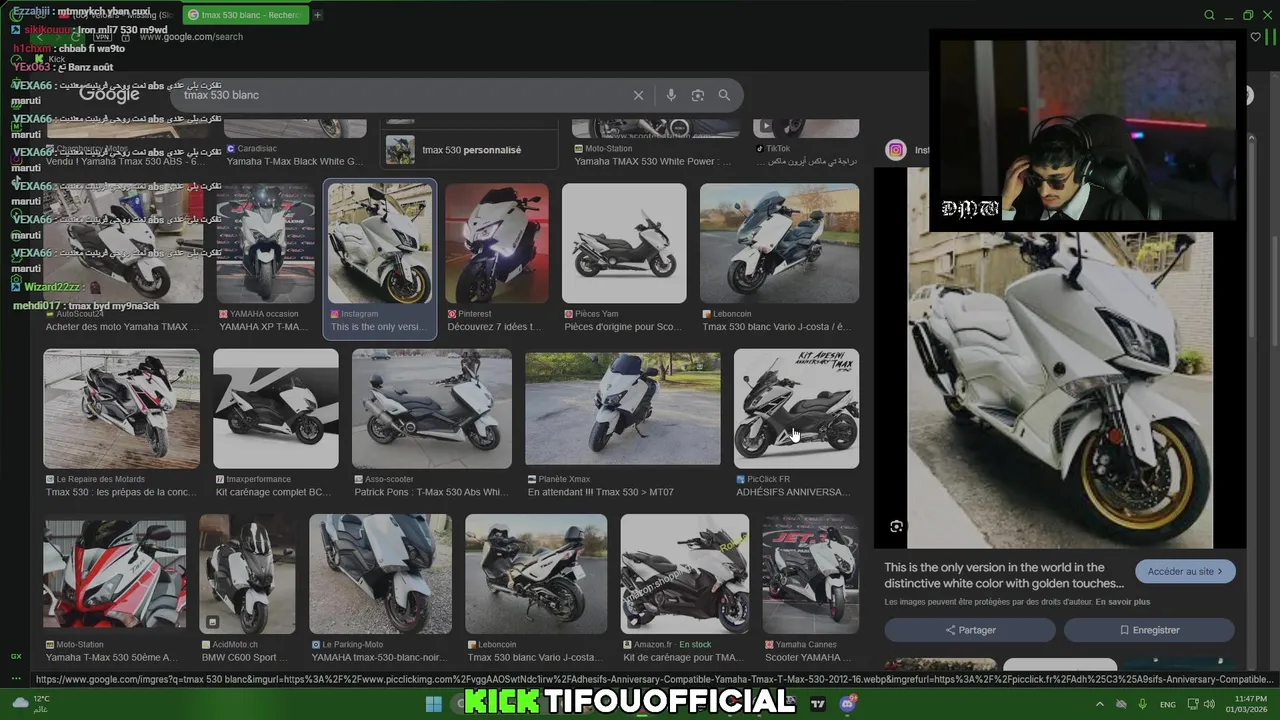Click 'Accéder au site' button
Viewport: 1280px width, 720px height.
coord(1185,571)
